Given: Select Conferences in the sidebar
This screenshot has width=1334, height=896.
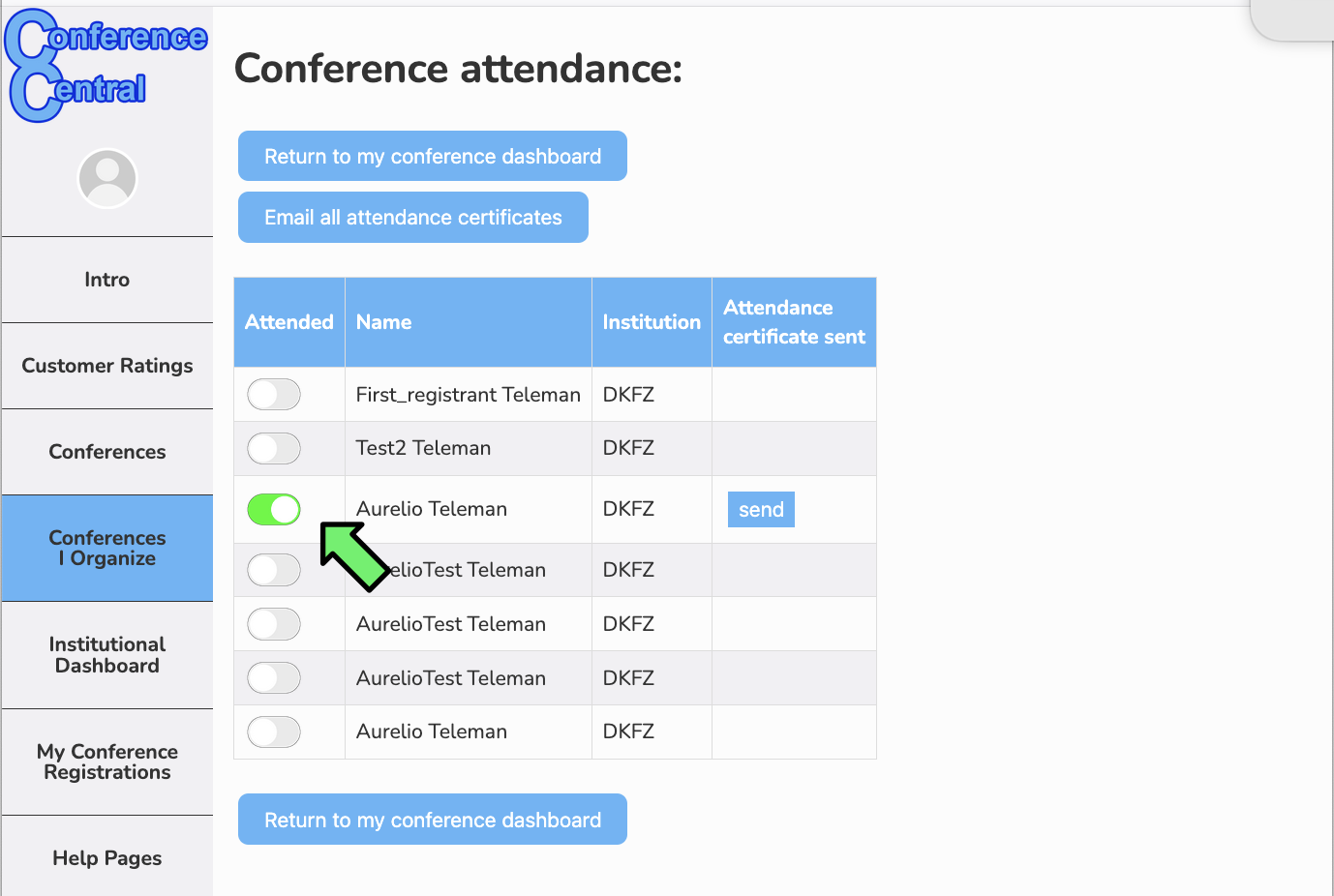Looking at the screenshot, I should [x=107, y=452].
